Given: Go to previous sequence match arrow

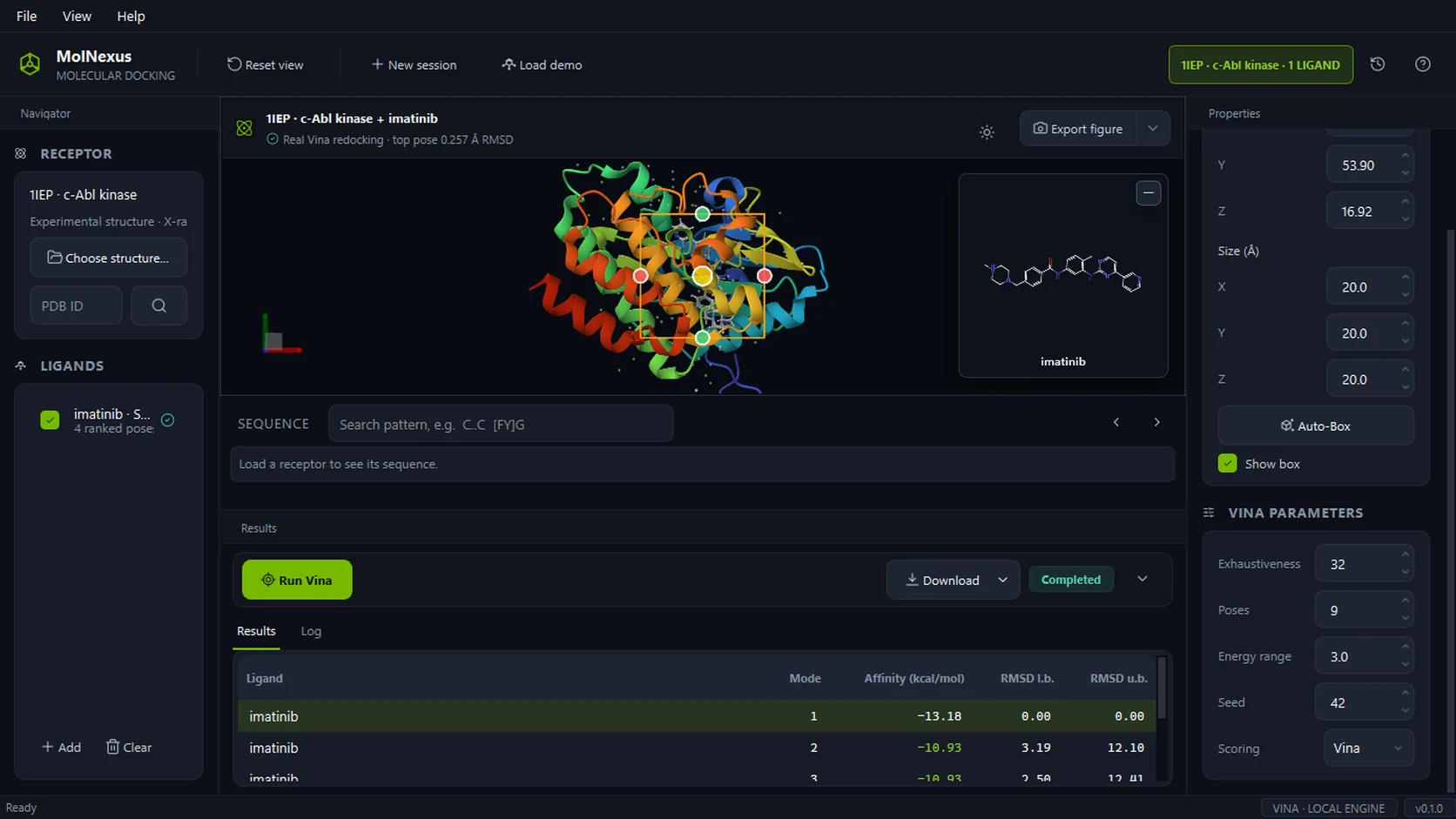Looking at the screenshot, I should click(x=1116, y=422).
